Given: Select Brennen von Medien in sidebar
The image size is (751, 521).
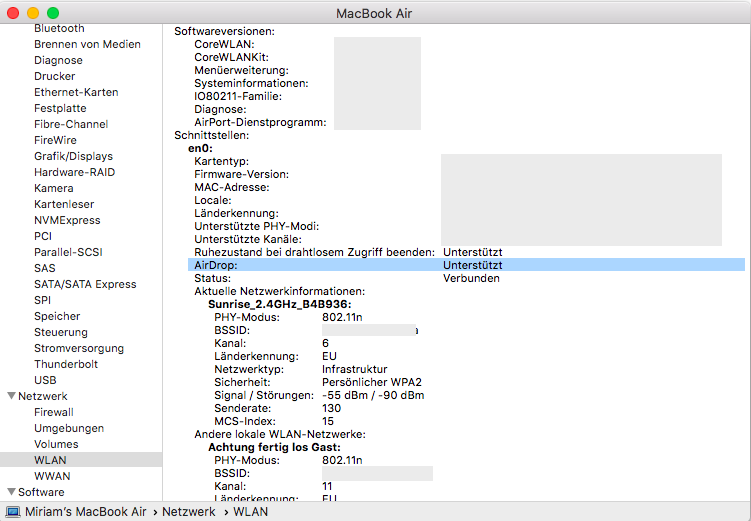Looking at the screenshot, I should [x=87, y=44].
